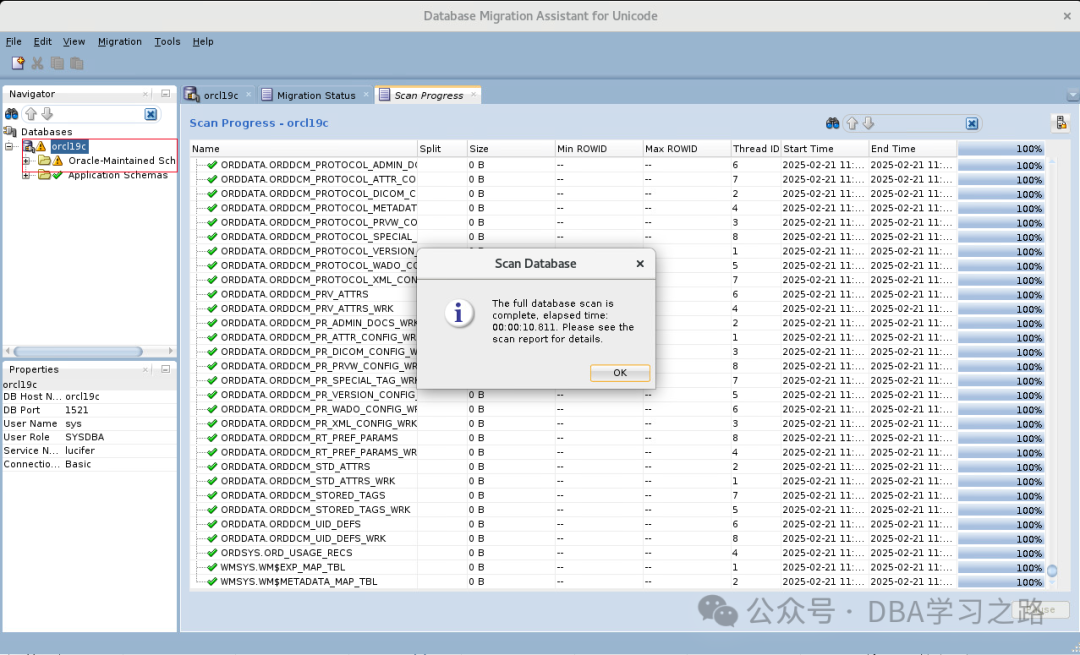Image resolution: width=1080 pixels, height=655 pixels.
Task: Click the cut scissors toolbar icon
Action: (37, 63)
